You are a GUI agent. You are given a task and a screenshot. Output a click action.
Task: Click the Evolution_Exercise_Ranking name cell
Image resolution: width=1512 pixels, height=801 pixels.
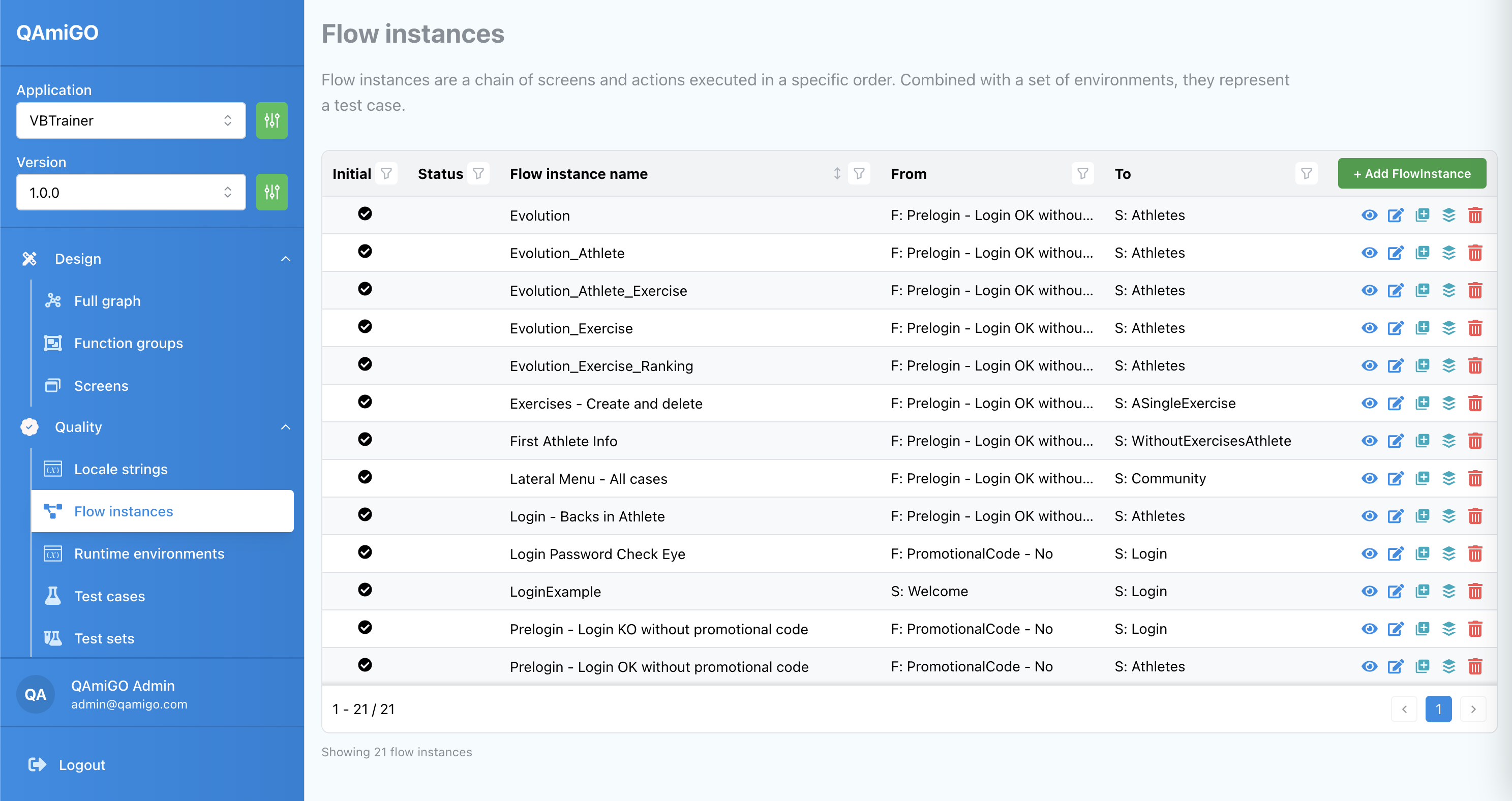(x=601, y=365)
